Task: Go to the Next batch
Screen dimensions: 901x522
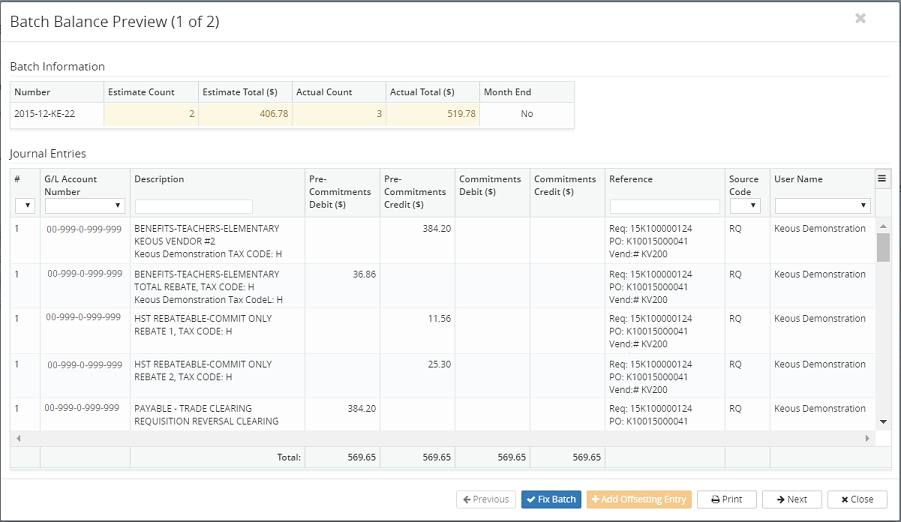Action: click(791, 499)
